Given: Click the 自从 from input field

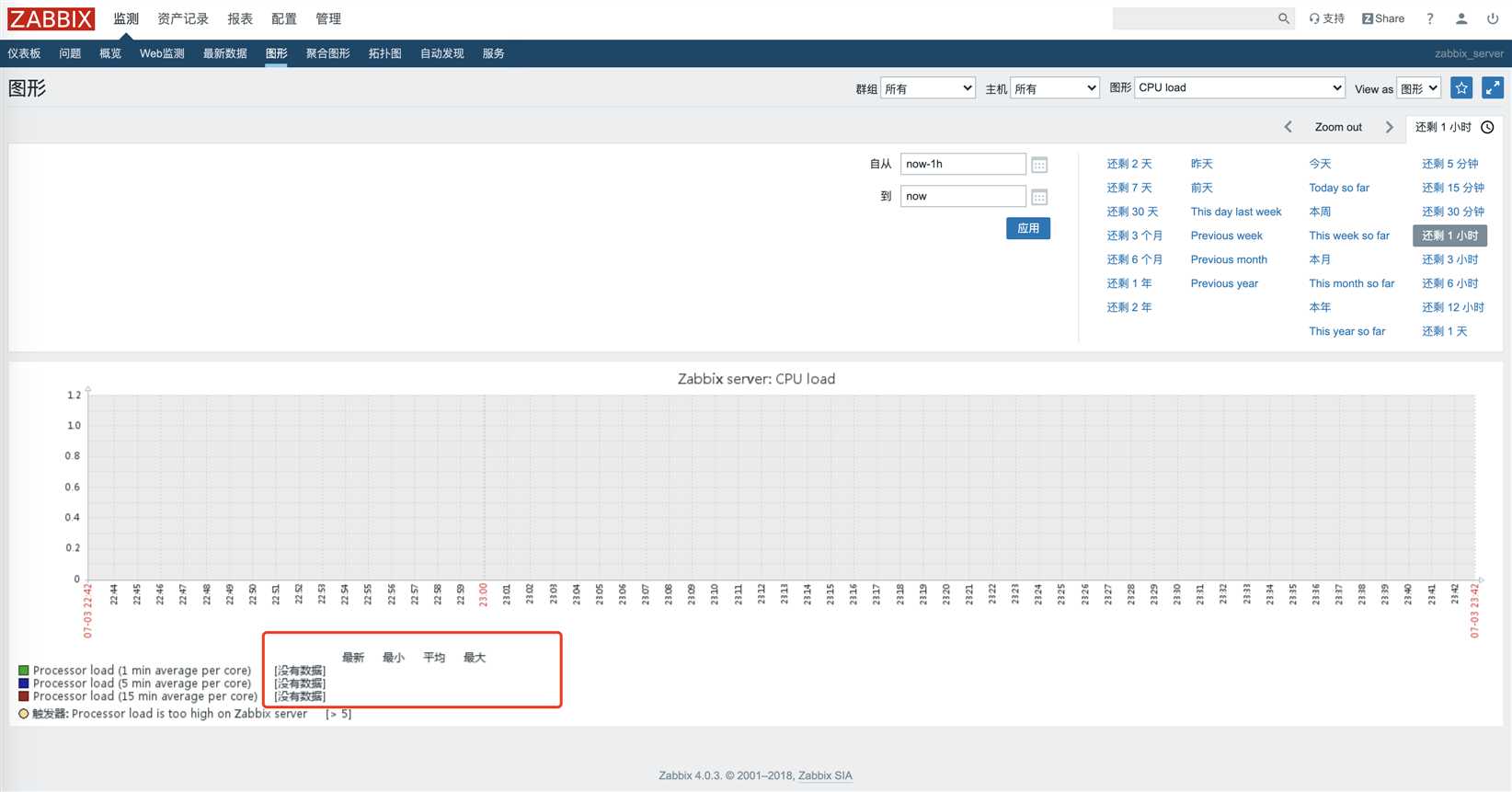Looking at the screenshot, I should 963,164.
